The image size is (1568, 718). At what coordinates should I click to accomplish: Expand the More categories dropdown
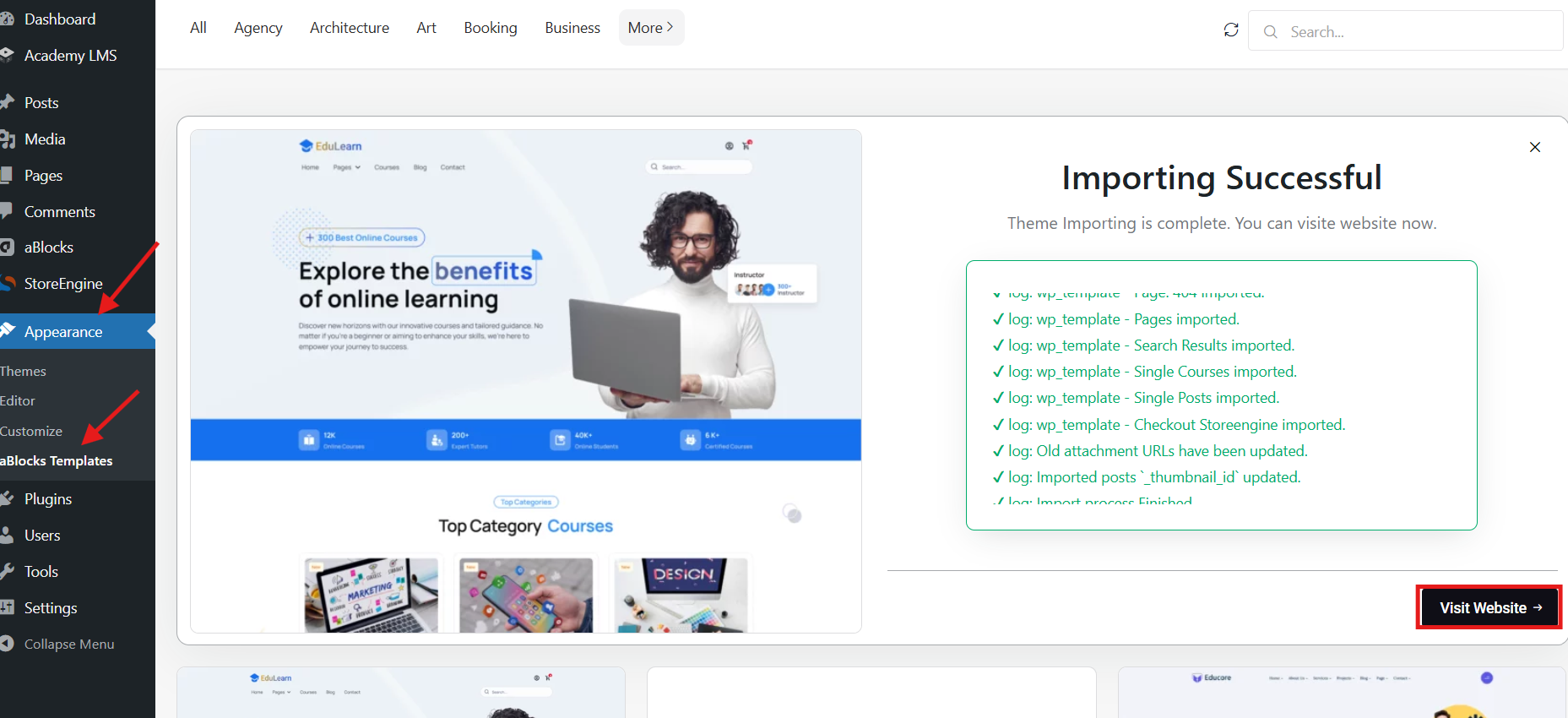point(651,28)
